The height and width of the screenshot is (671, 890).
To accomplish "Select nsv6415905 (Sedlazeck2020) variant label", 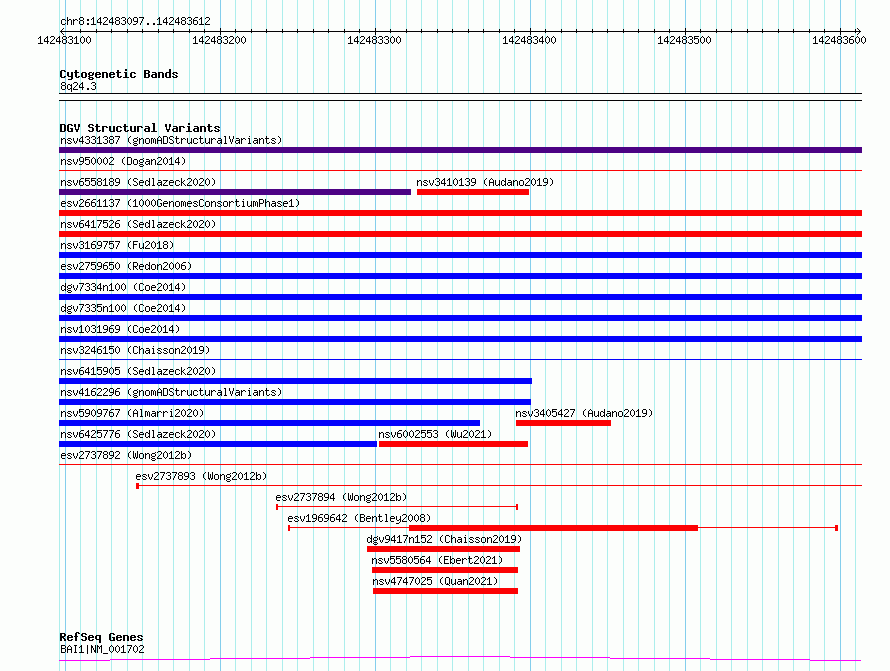I will coord(138,371).
